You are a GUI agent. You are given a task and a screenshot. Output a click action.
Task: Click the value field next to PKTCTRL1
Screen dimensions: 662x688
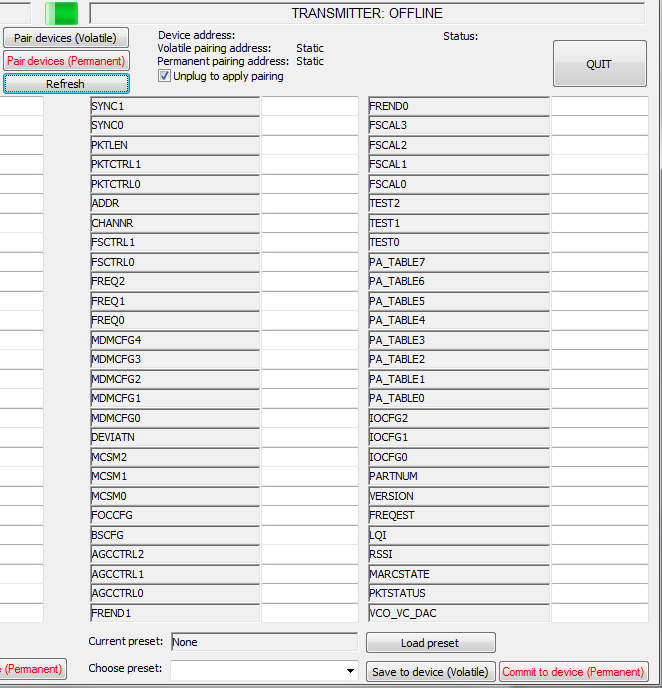point(310,165)
